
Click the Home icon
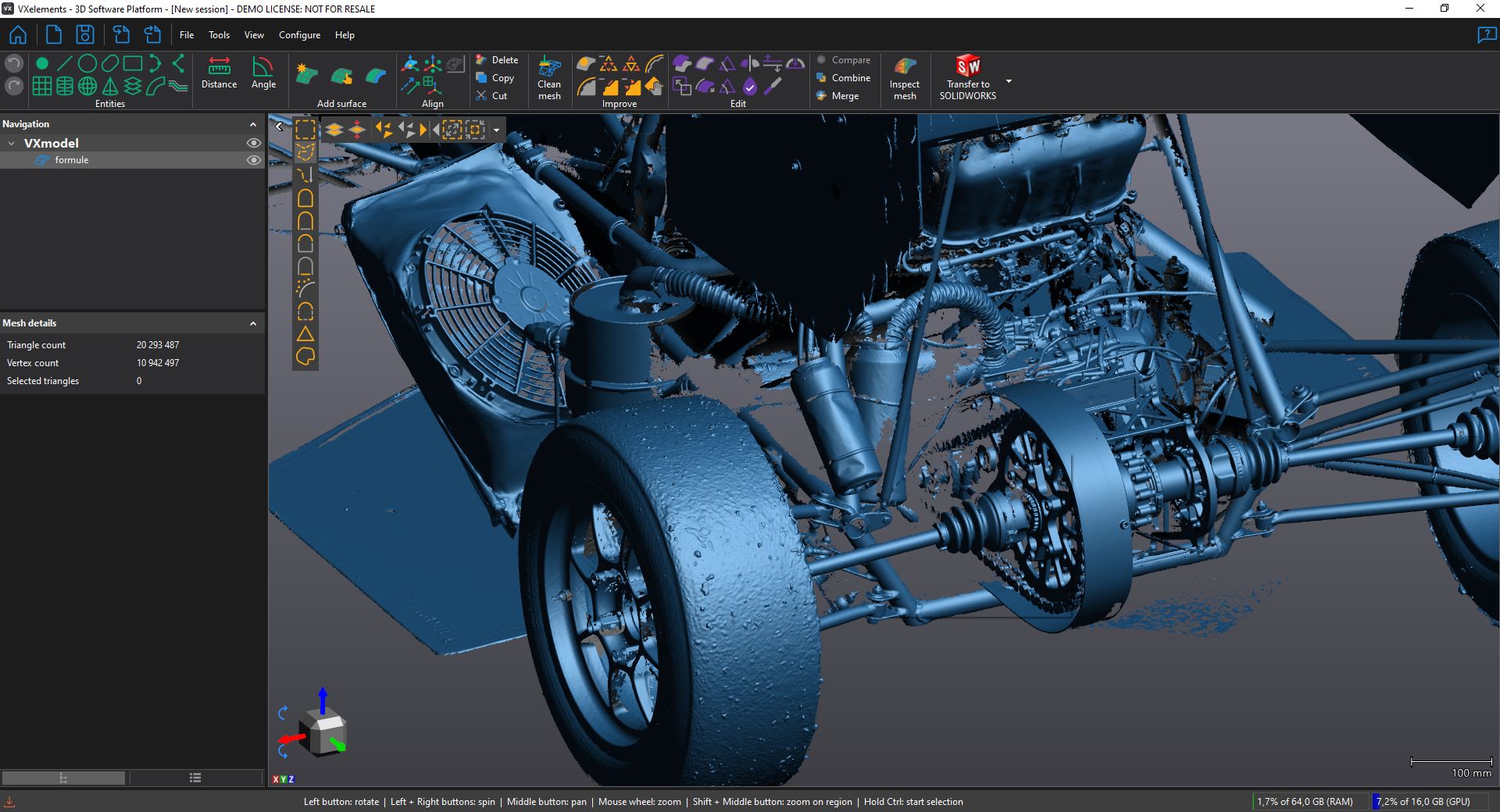pos(18,35)
